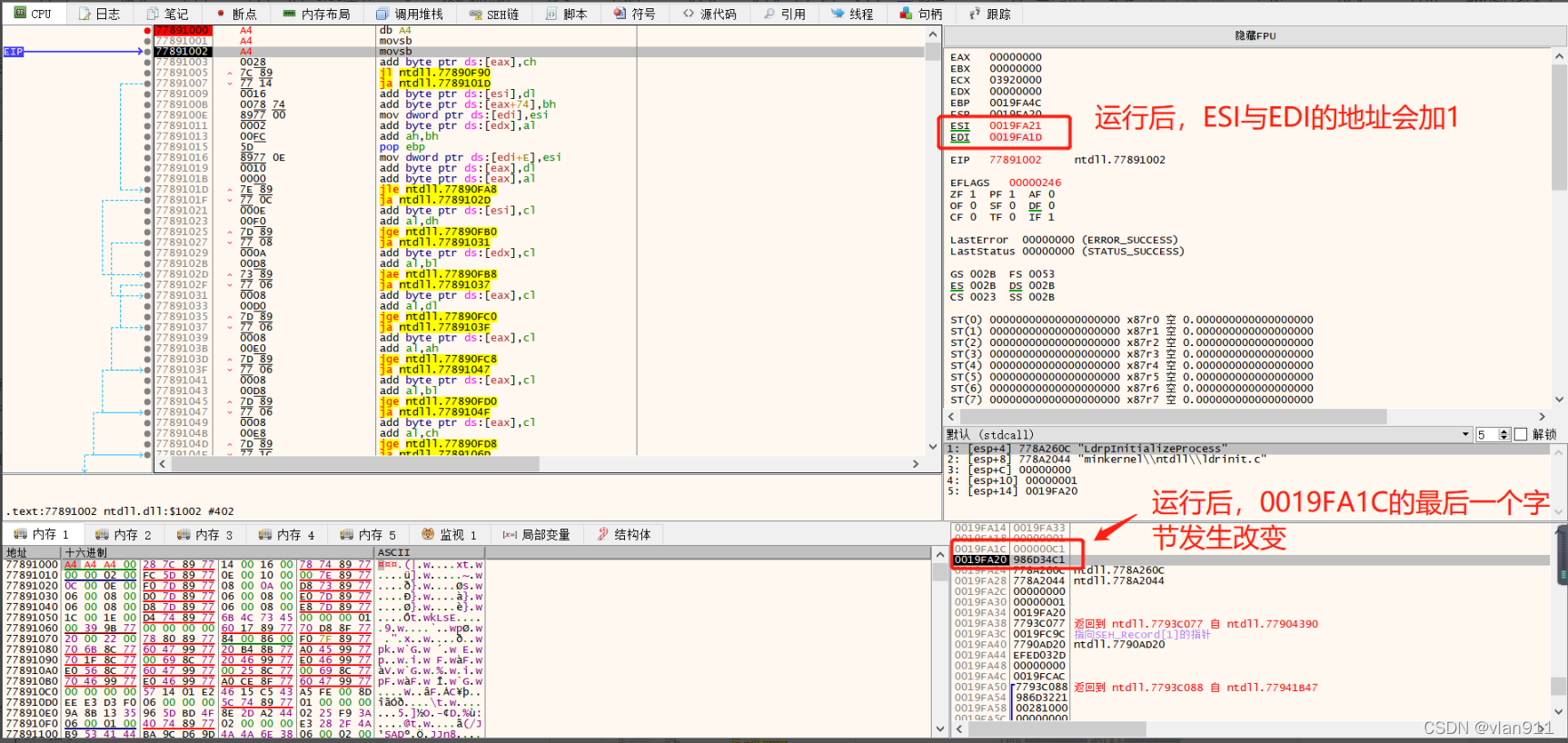
Task: Open the 局部变量 local variables tab
Action: tap(537, 534)
